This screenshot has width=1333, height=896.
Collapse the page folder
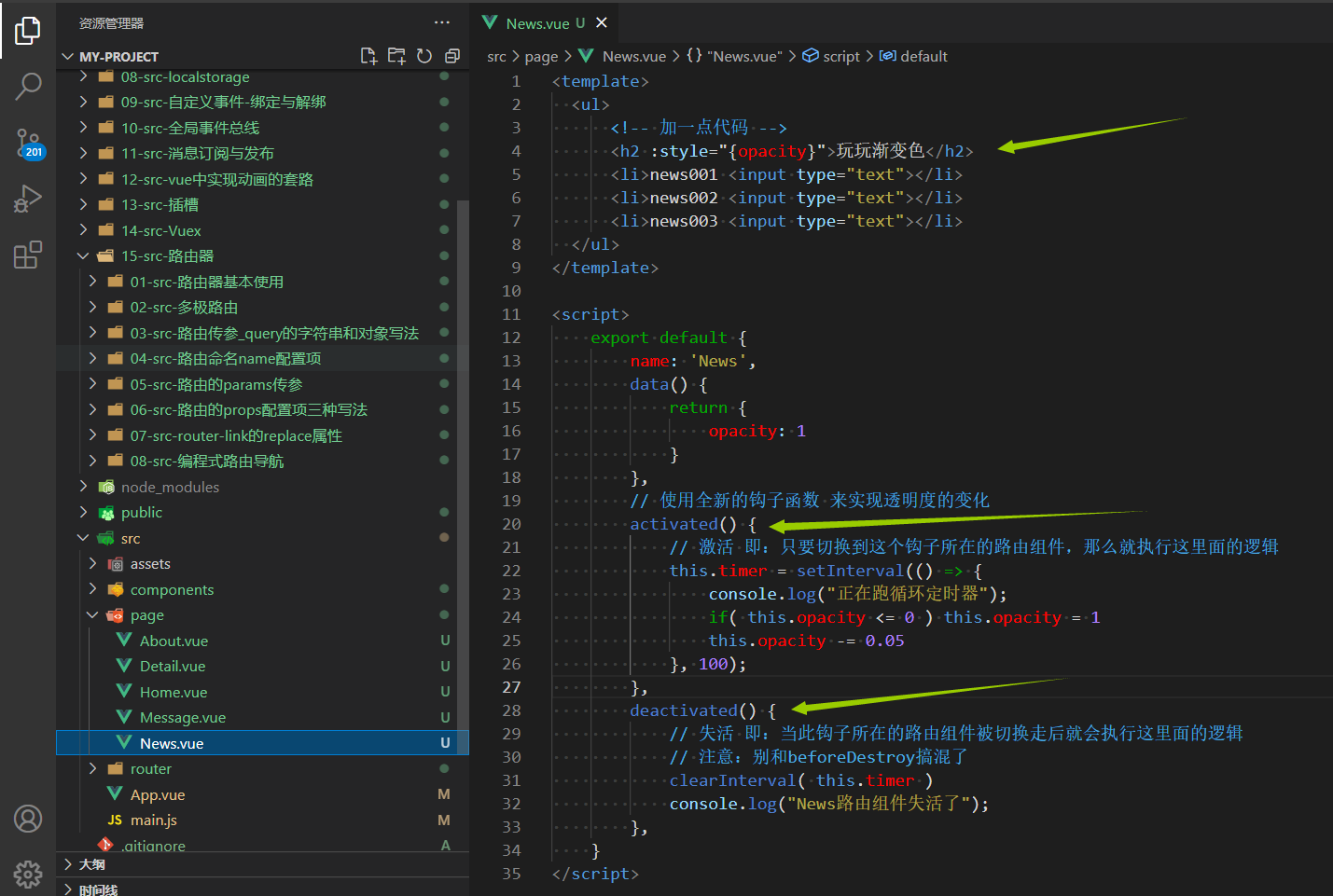pos(92,614)
